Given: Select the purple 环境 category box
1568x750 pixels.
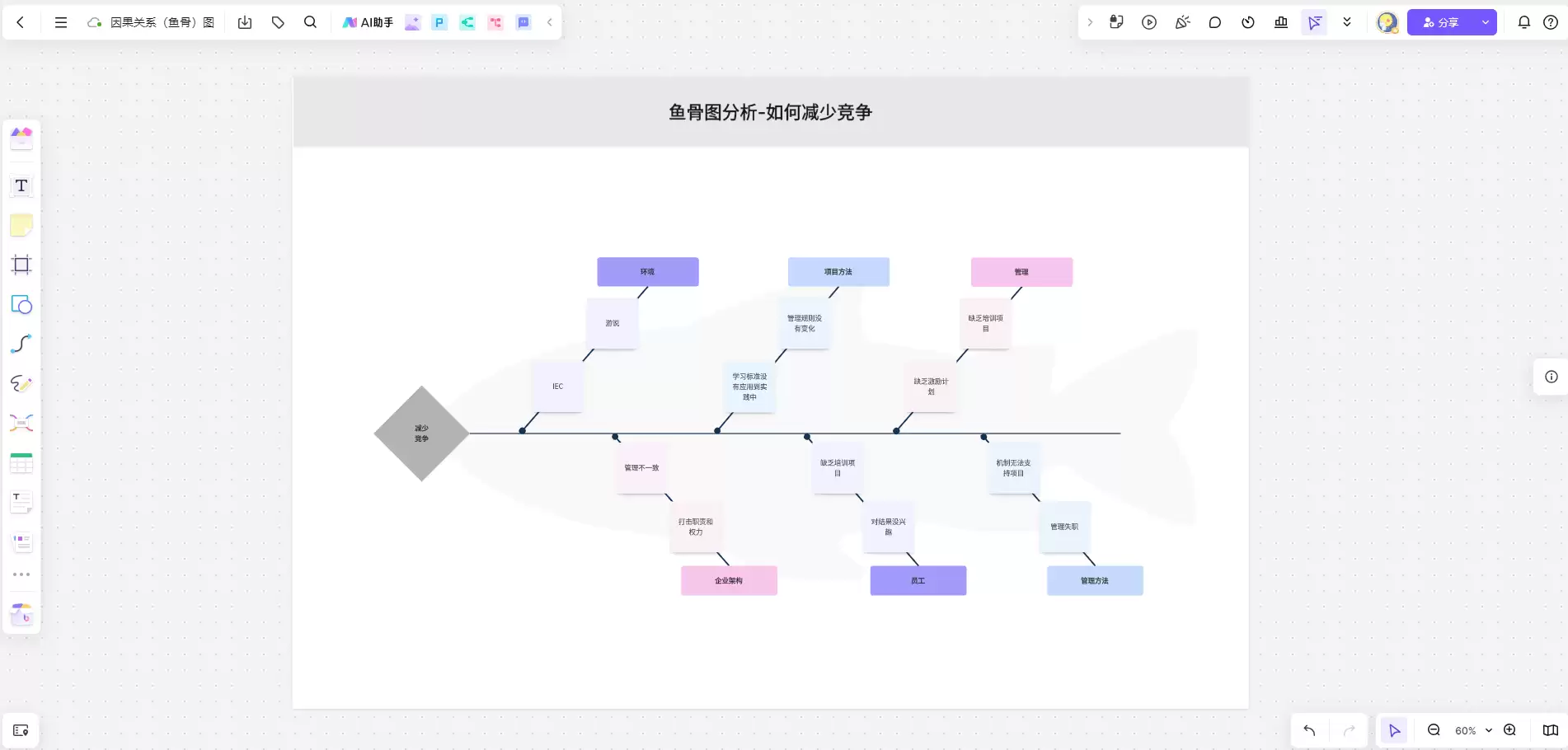Looking at the screenshot, I should click(x=648, y=272).
